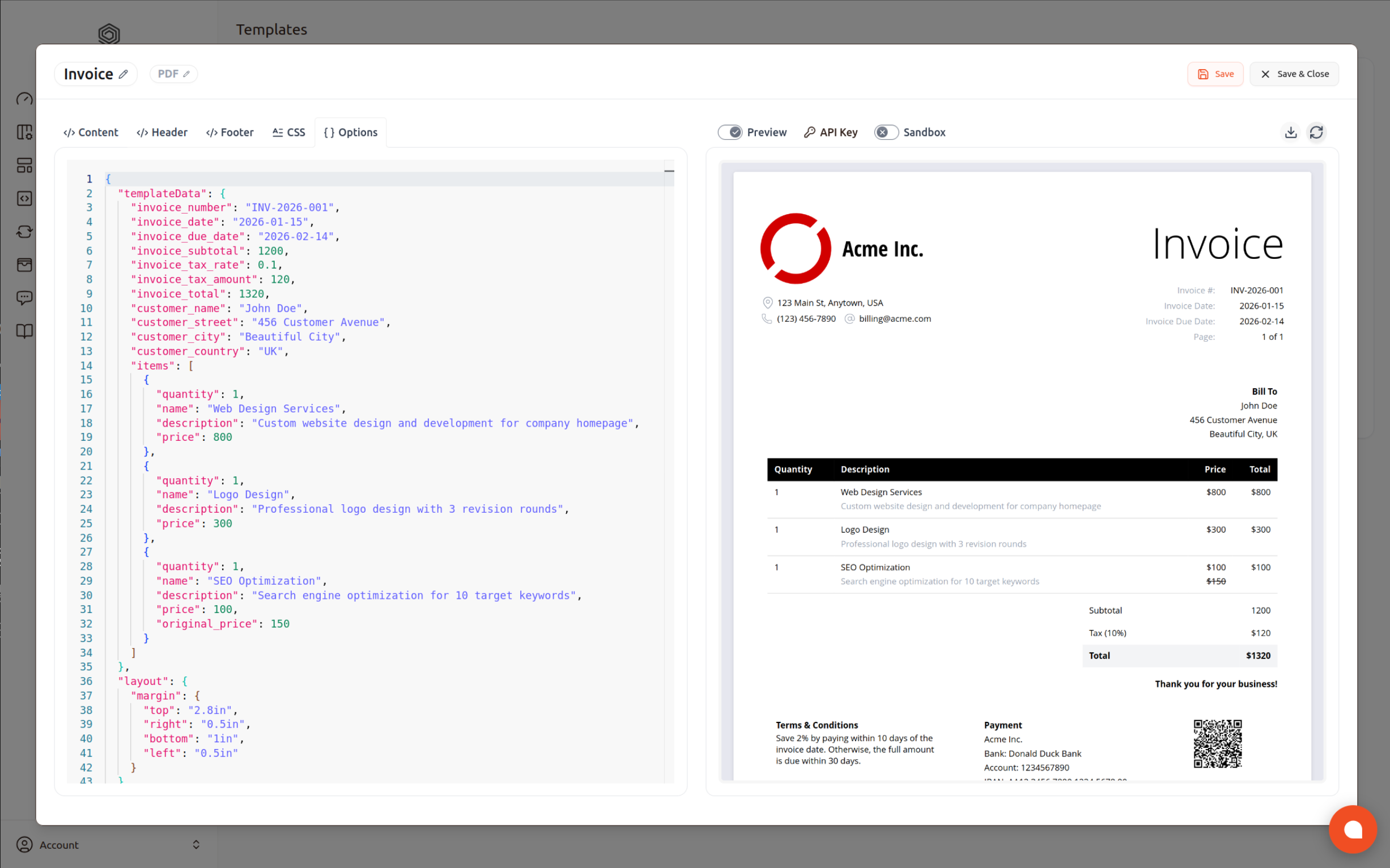Click the Account label in sidebar
Image resolution: width=1390 pixels, height=868 pixels.
pyautogui.click(x=59, y=845)
